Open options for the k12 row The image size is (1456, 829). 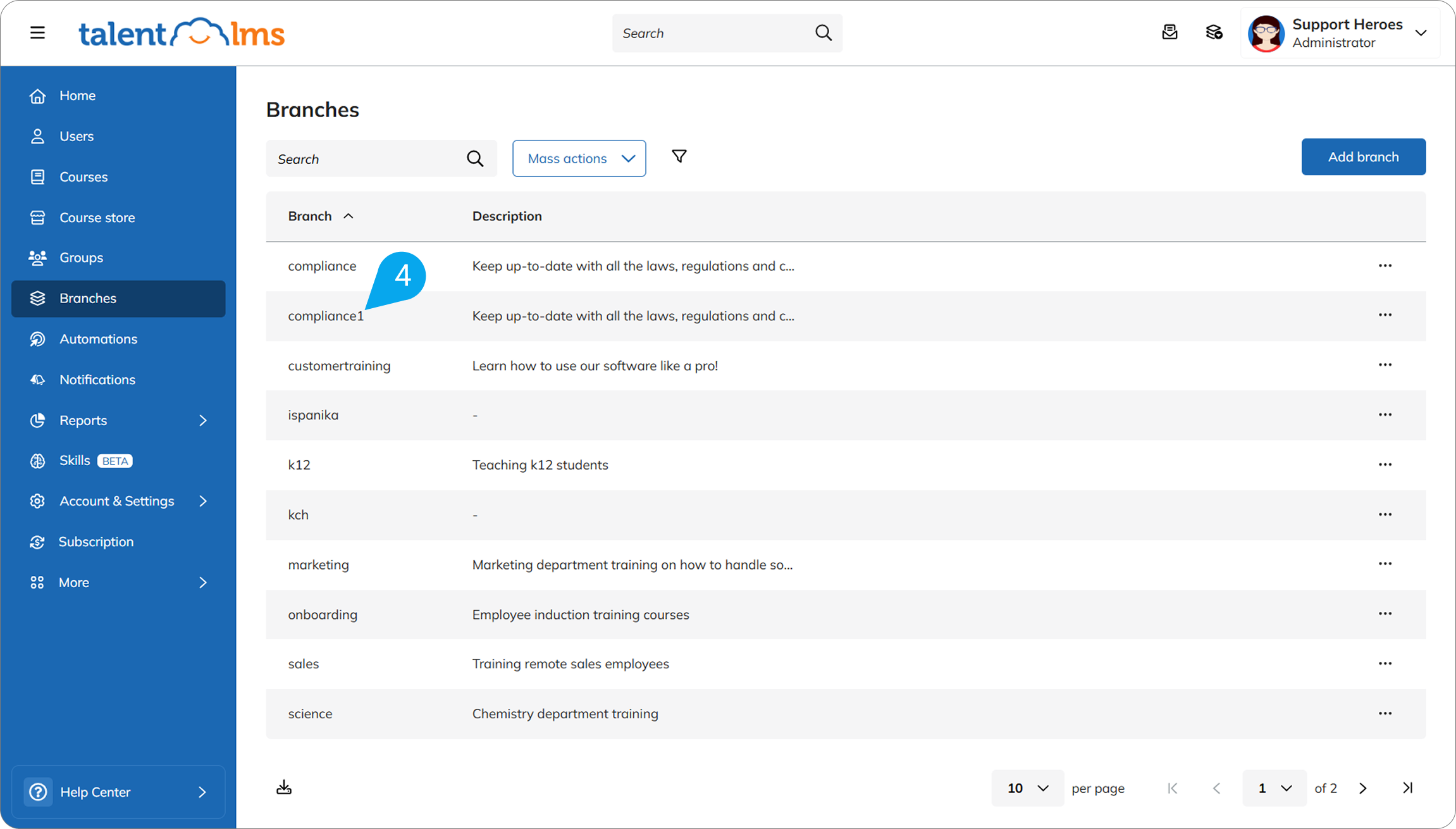pos(1385,464)
